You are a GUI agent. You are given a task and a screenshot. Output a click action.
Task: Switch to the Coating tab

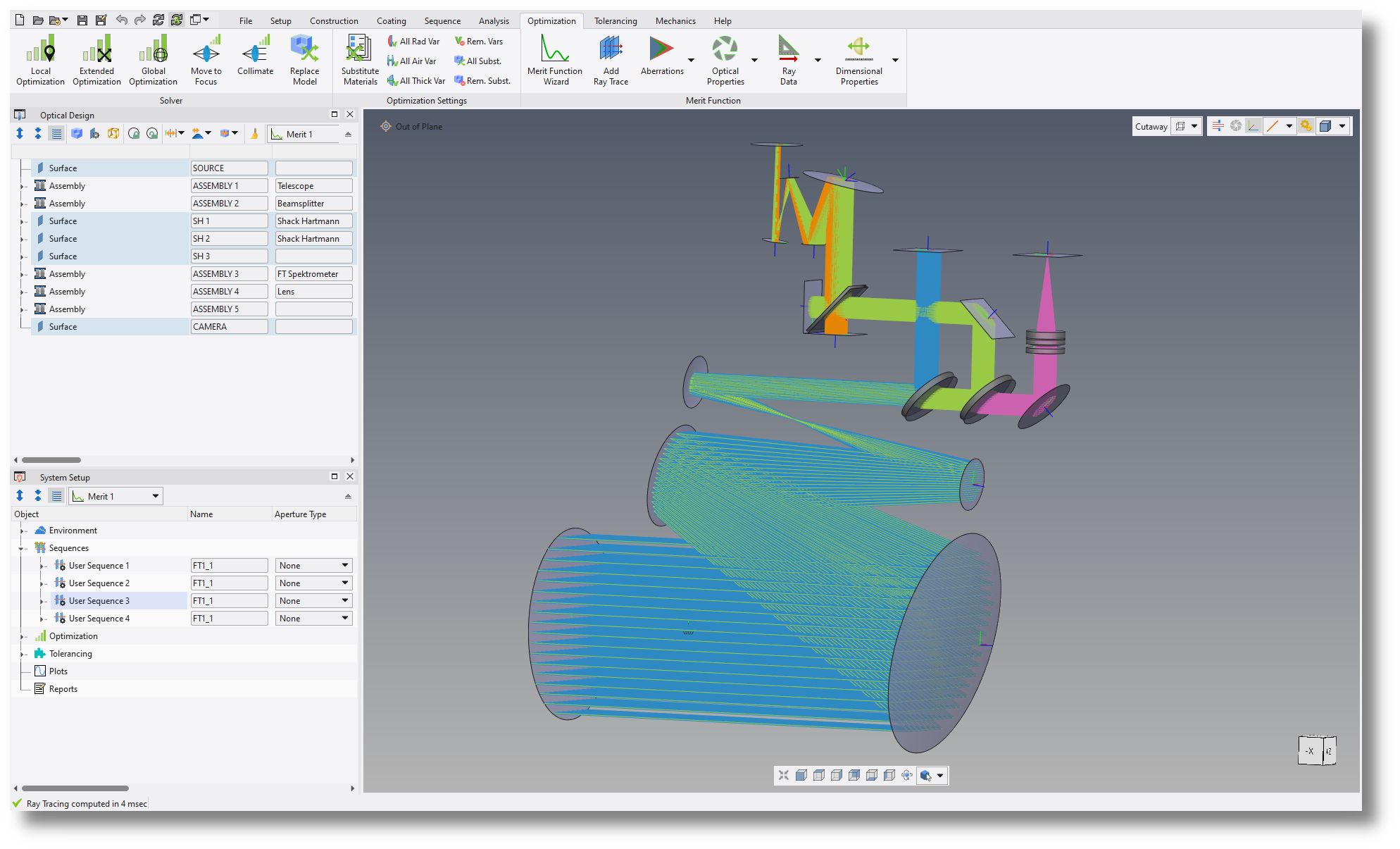click(x=391, y=20)
